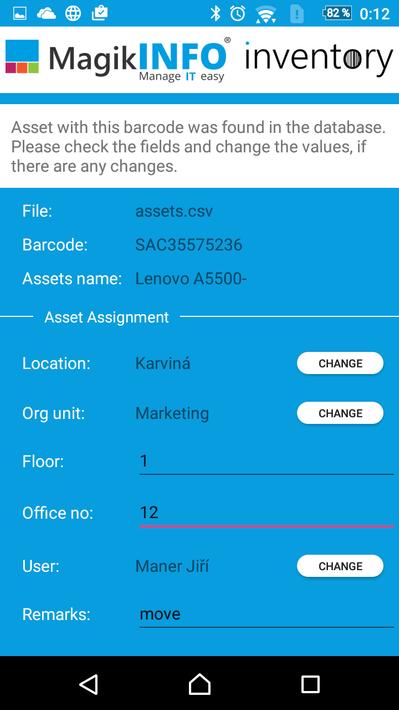
Task: Focus the Office no input field
Action: 266,513
